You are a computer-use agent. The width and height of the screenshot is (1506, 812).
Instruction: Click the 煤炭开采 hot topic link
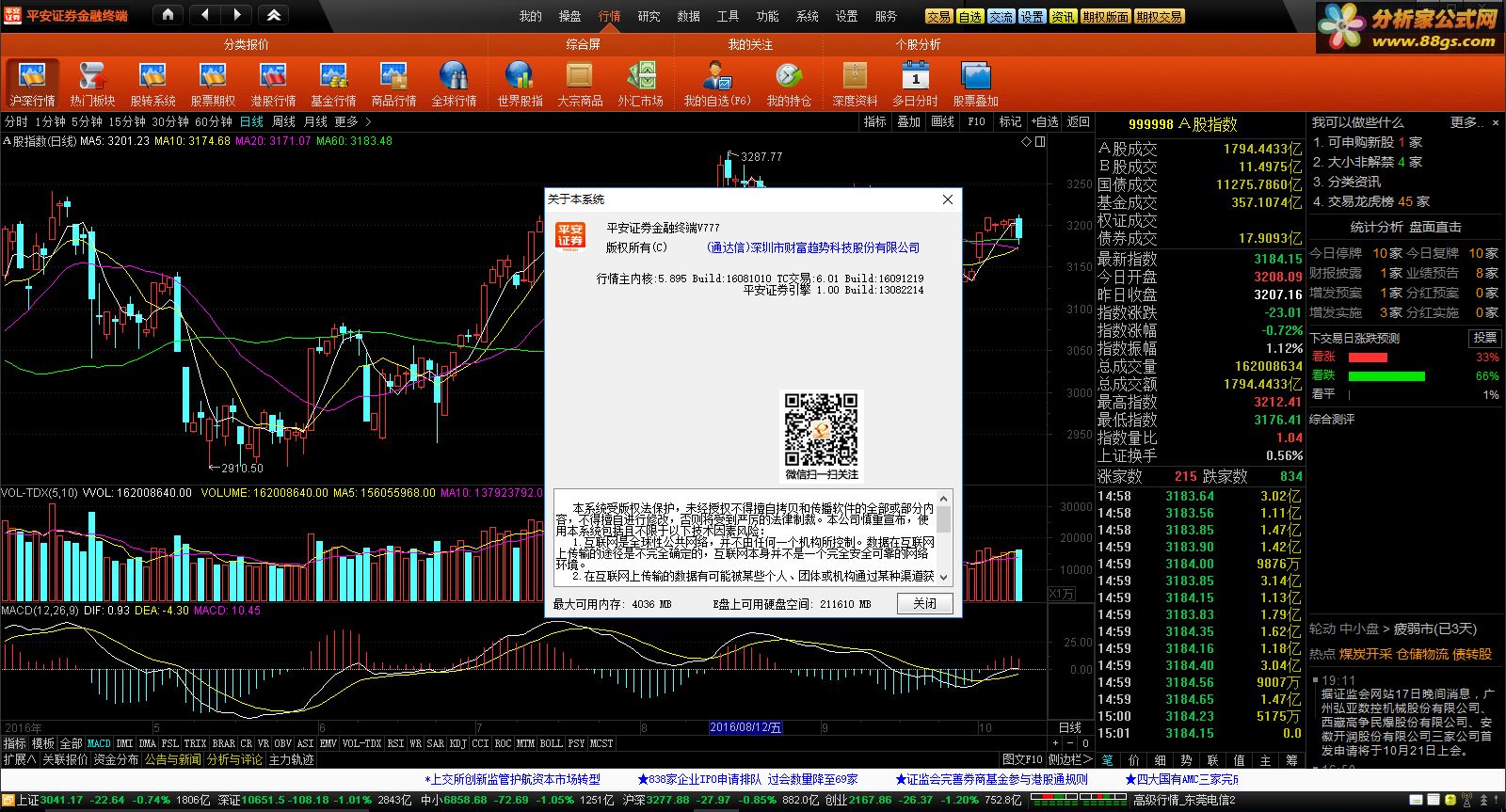tap(1365, 653)
